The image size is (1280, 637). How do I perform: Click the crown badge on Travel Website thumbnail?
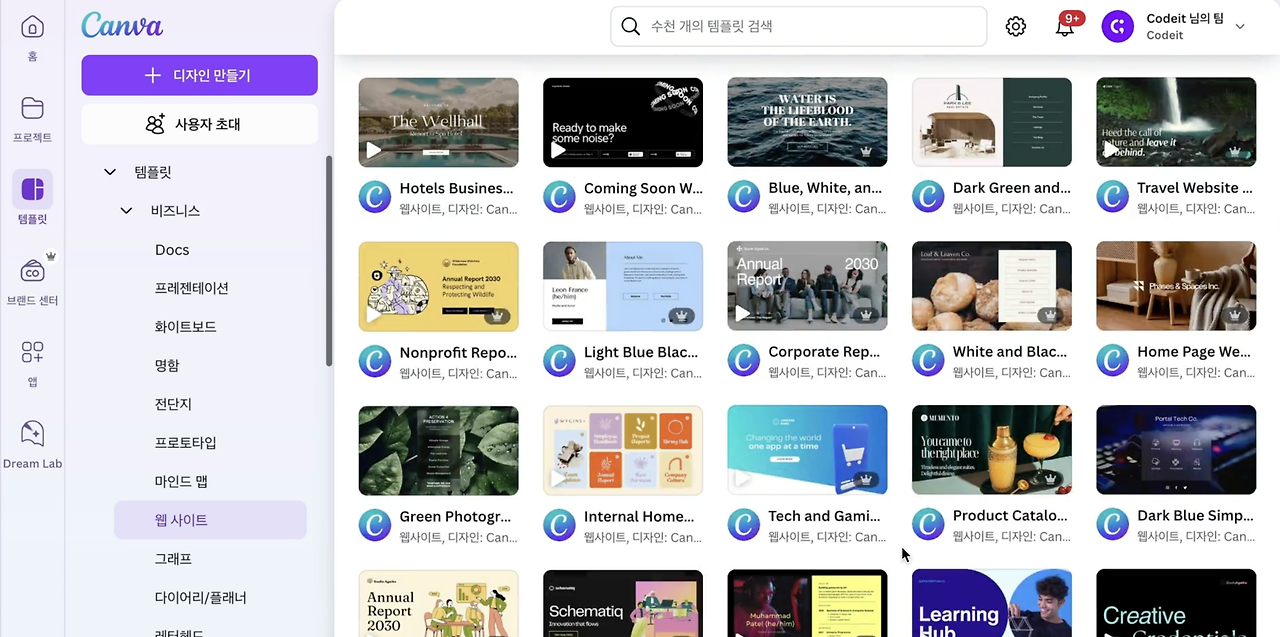(x=1235, y=152)
